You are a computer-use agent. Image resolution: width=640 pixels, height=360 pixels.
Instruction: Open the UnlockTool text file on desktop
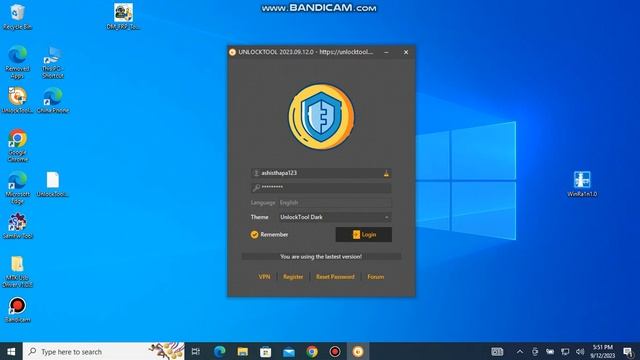click(x=53, y=184)
